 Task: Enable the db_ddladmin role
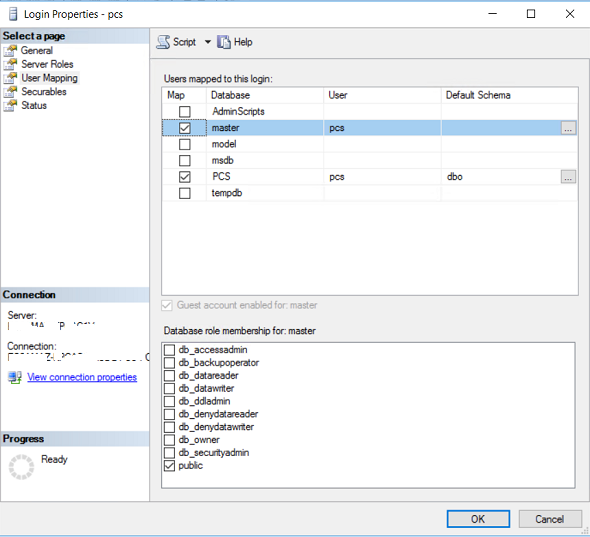click(169, 401)
